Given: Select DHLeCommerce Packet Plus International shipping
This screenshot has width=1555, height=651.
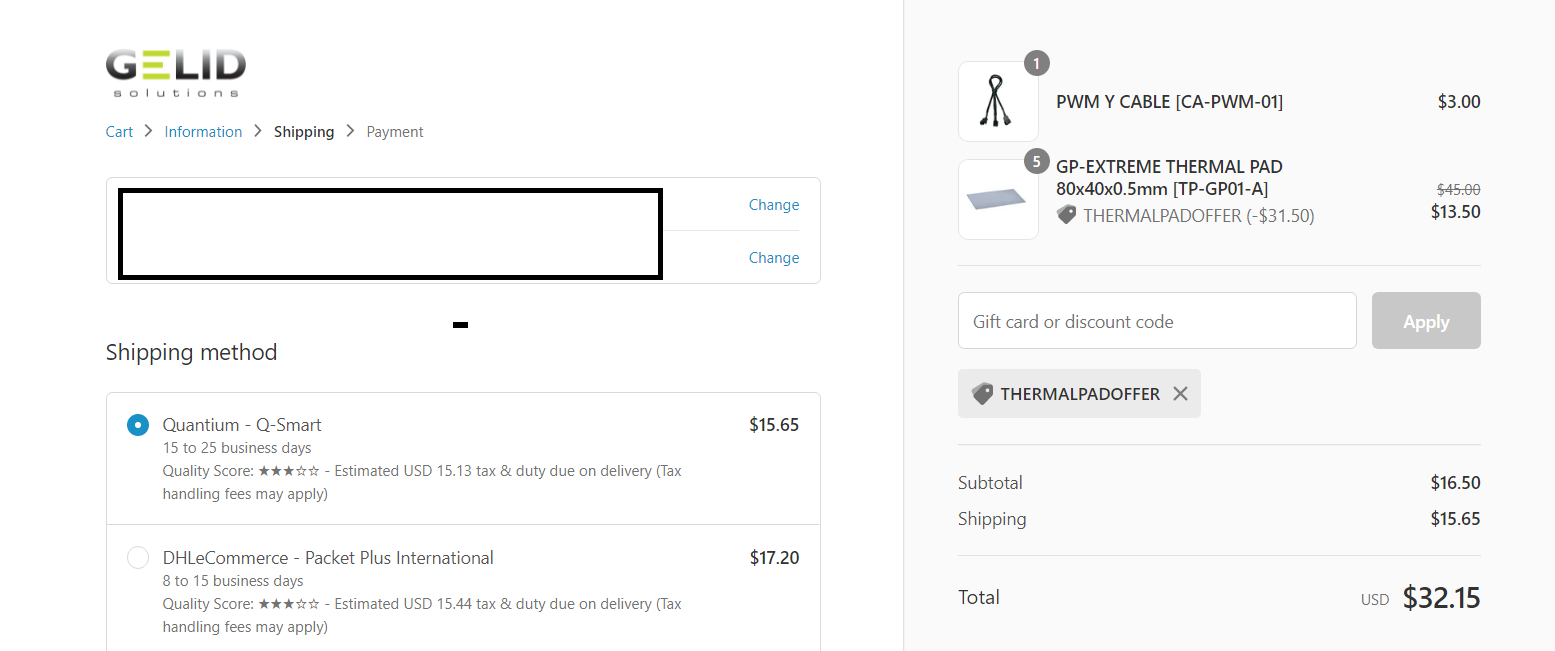Looking at the screenshot, I should [138, 558].
